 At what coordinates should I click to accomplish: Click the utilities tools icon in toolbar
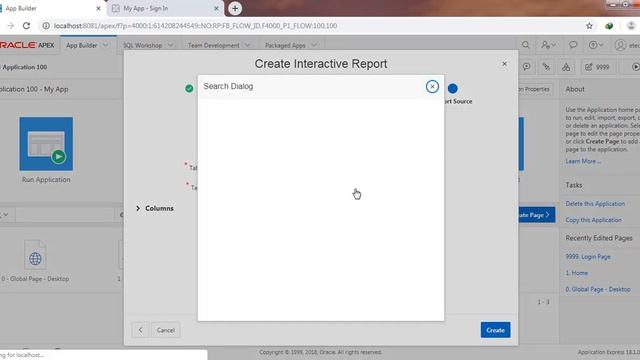pos(546,67)
